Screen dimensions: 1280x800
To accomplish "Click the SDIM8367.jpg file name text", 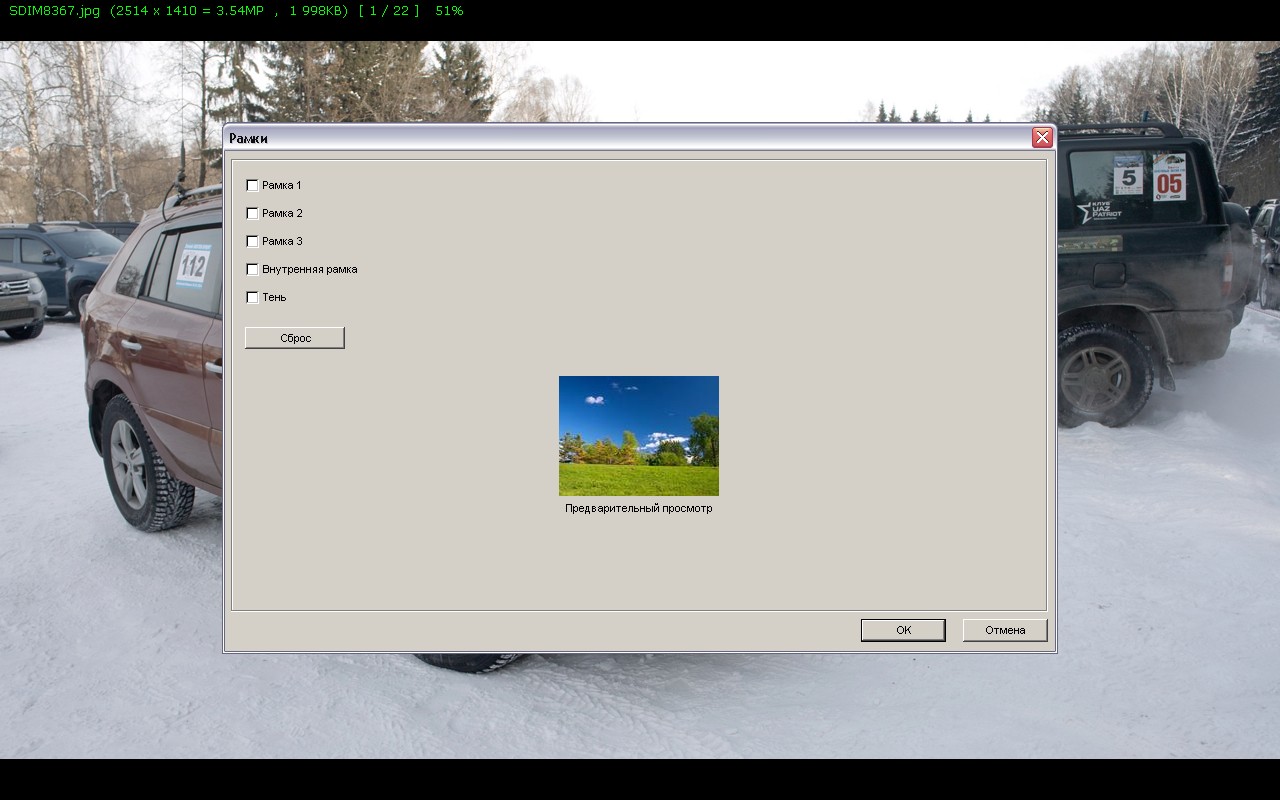I will pos(54,11).
